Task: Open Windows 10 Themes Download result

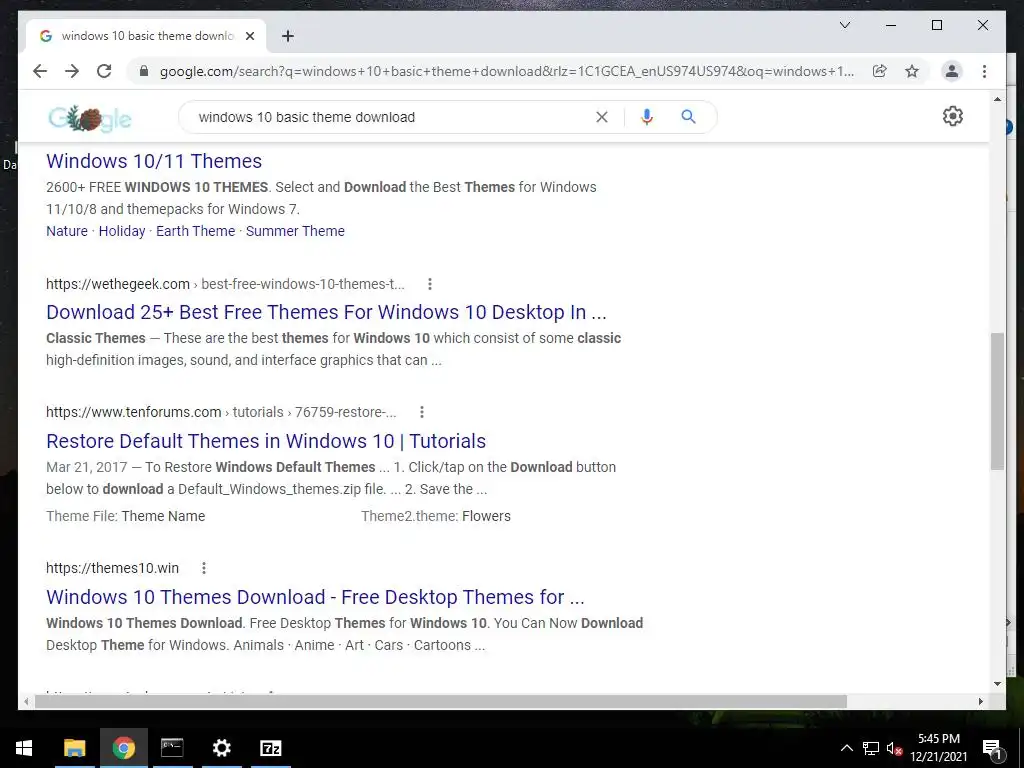Action: point(315,597)
